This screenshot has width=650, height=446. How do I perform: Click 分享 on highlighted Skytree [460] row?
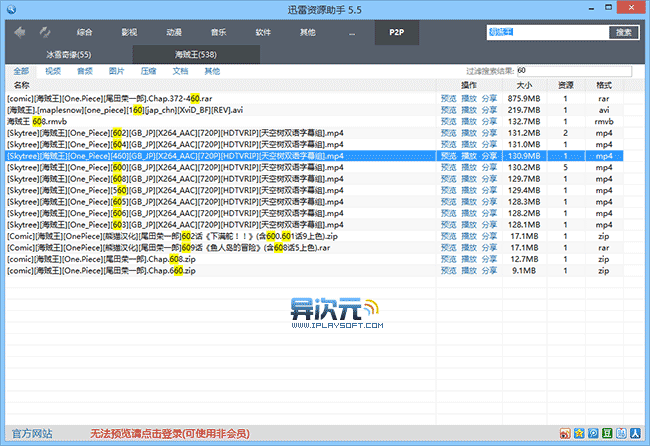pos(489,156)
